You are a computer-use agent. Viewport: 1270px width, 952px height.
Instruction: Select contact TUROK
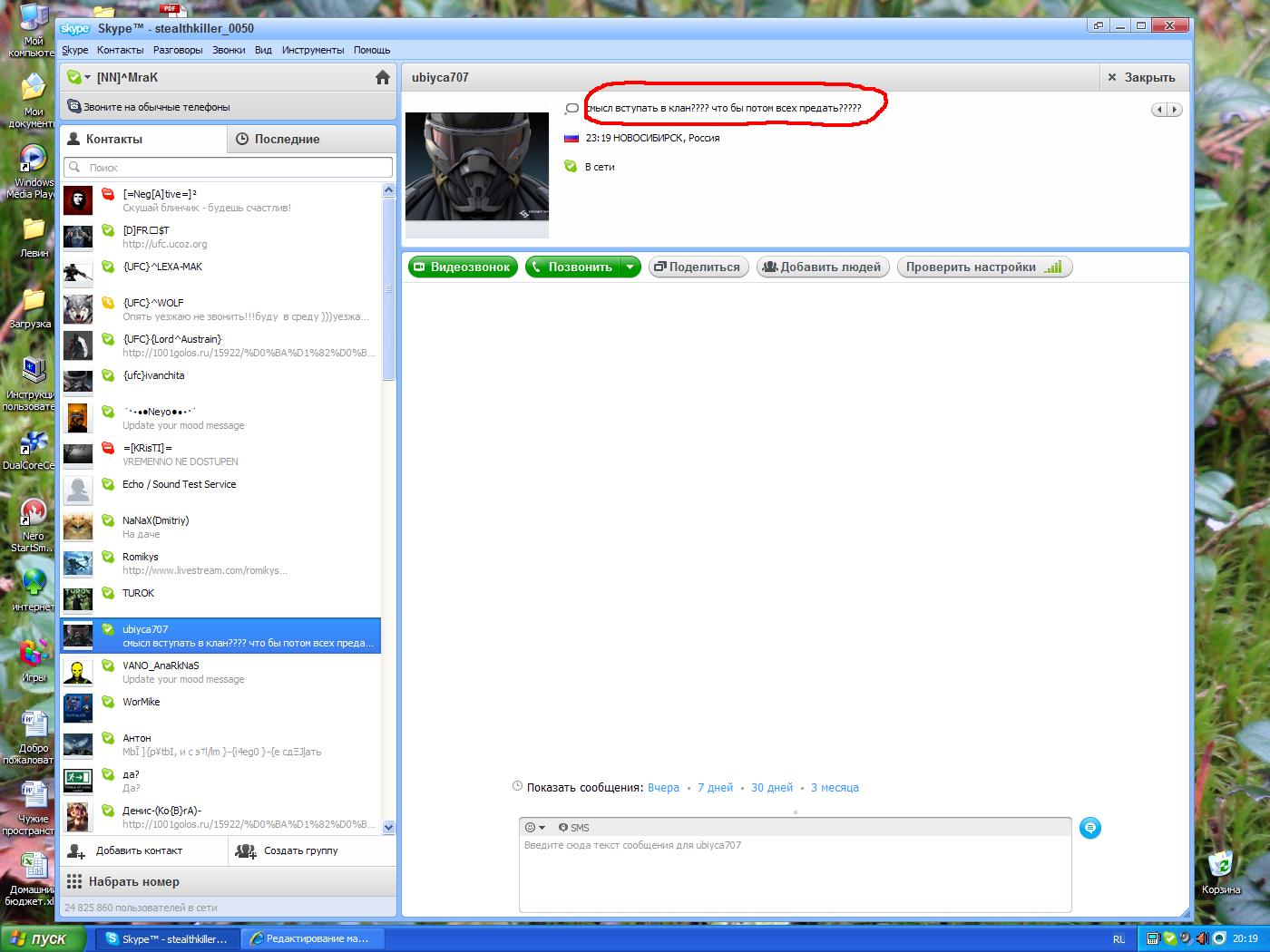point(220,599)
